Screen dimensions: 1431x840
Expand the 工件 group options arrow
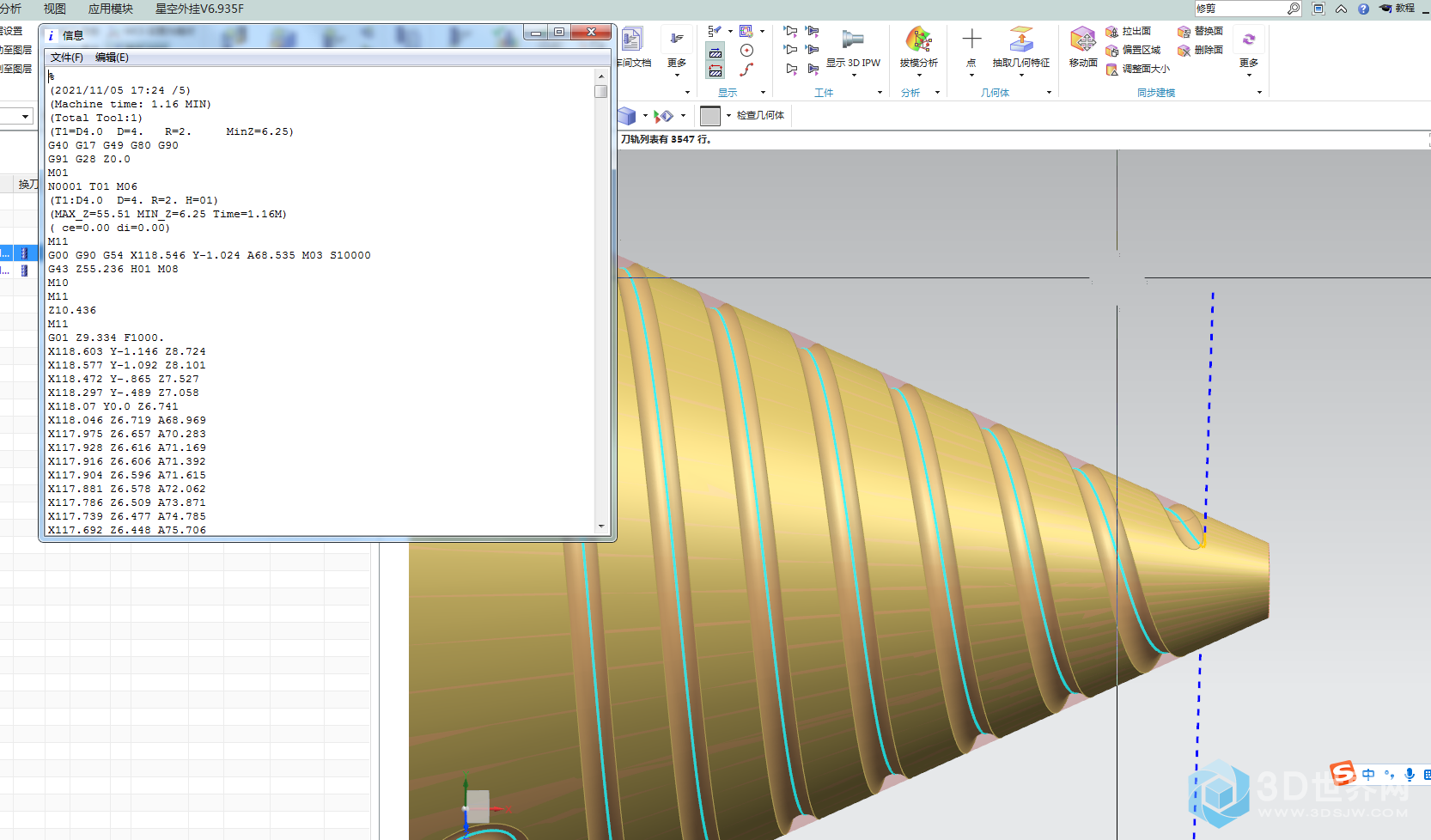pos(880,93)
